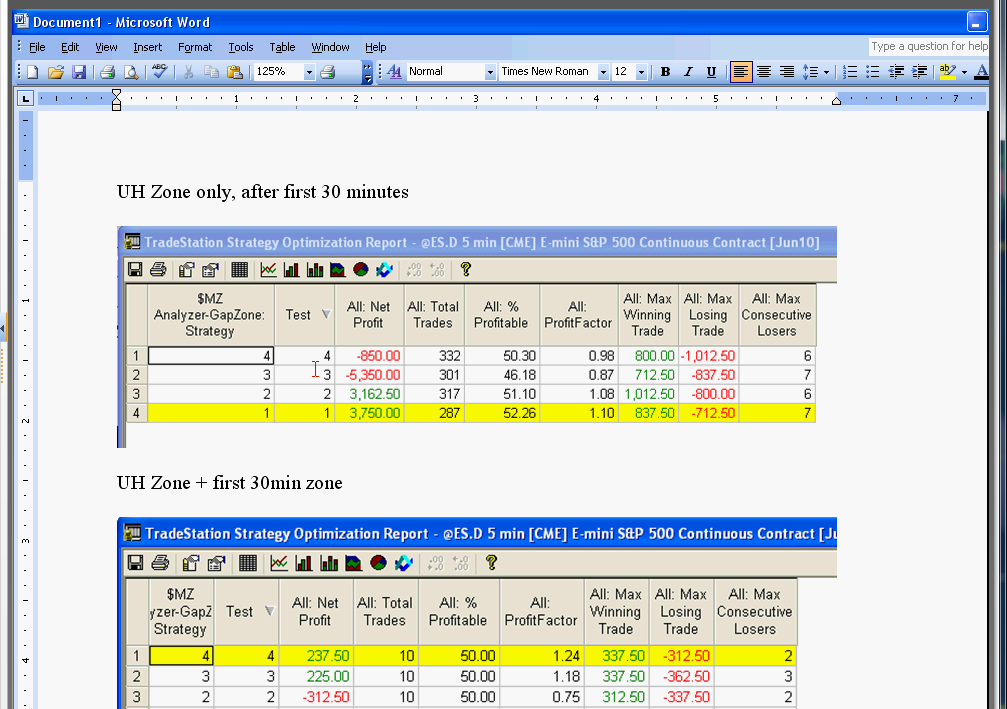The image size is (1007, 709).
Task: Open the Insert menu
Action: click(x=148, y=47)
